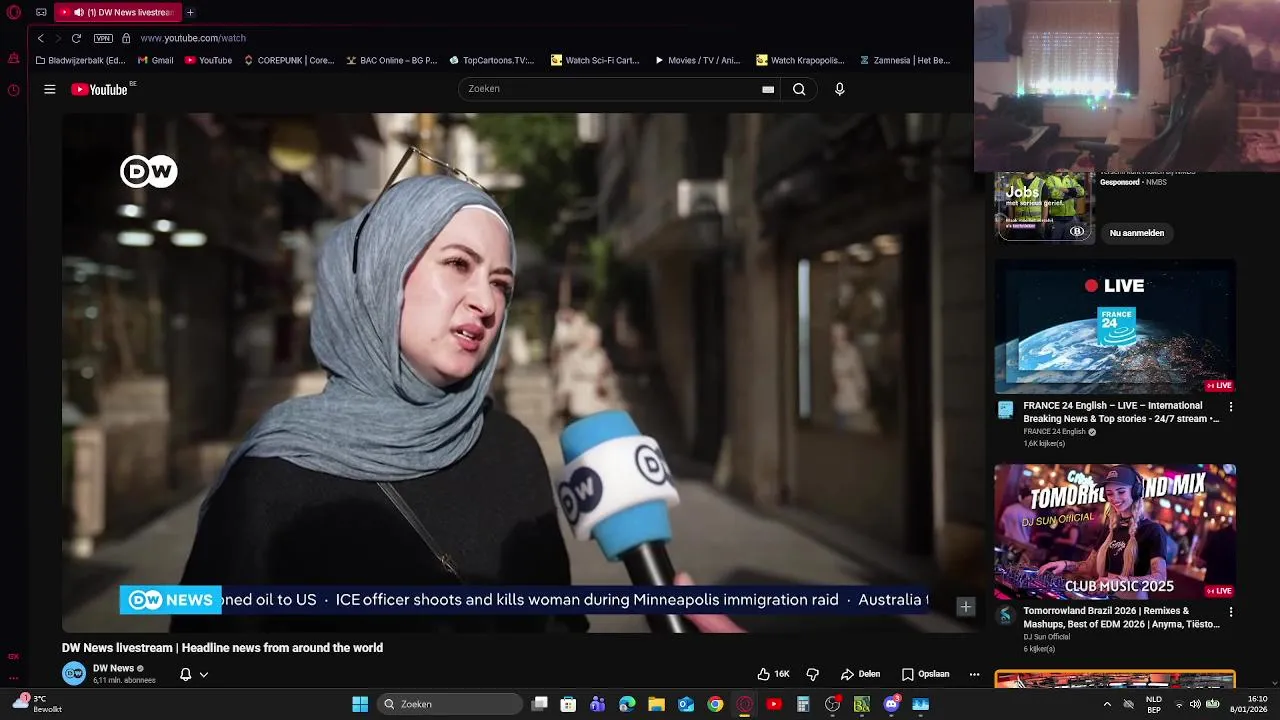Viewport: 1280px width, 720px height.
Task: Open Task View in the taskbar
Action: point(540,704)
